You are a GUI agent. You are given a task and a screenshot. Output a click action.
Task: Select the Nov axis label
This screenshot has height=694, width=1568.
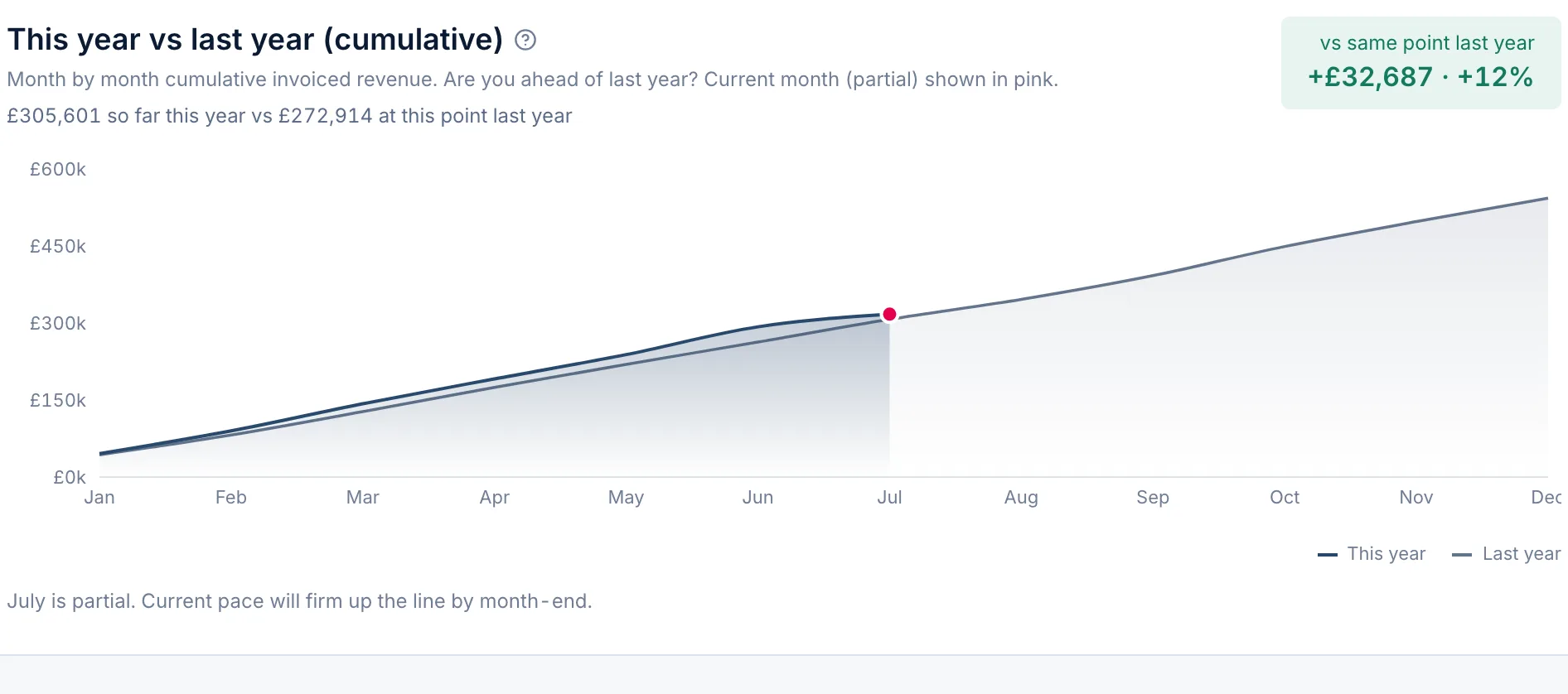pos(1416,497)
